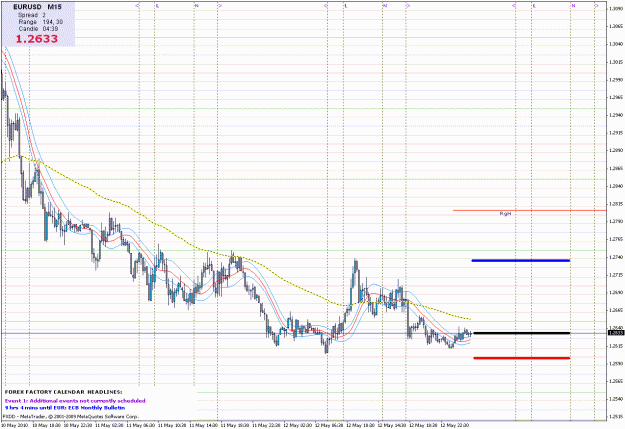Click the 1.2790 price scale label
The image size is (625, 429).
(616, 221)
